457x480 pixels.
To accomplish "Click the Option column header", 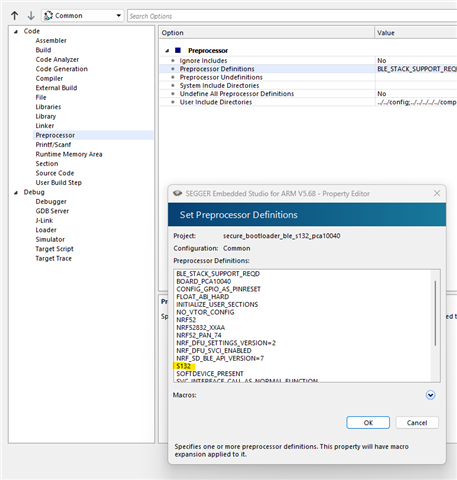I will click(267, 33).
